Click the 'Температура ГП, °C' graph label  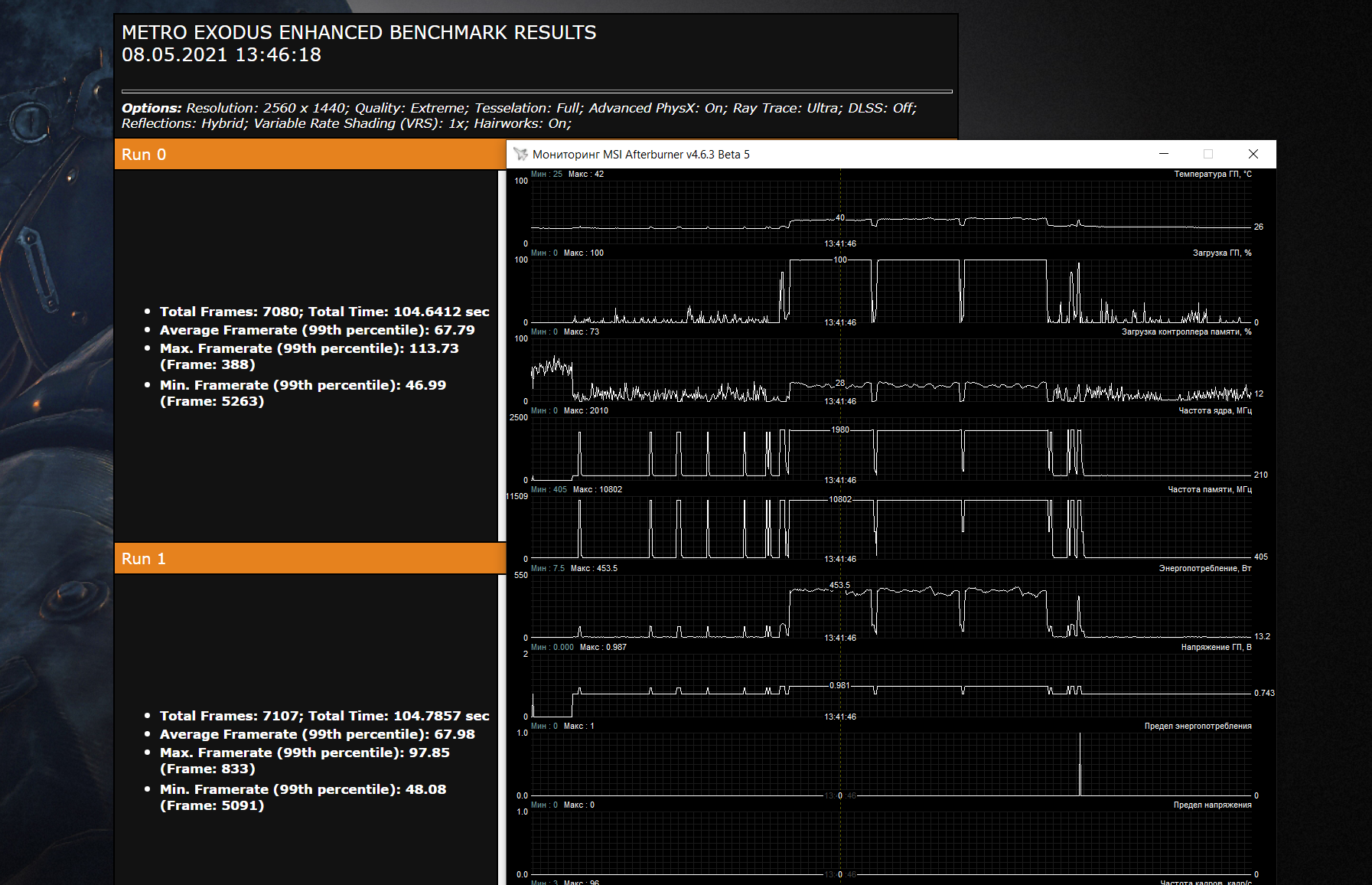coord(1213,174)
